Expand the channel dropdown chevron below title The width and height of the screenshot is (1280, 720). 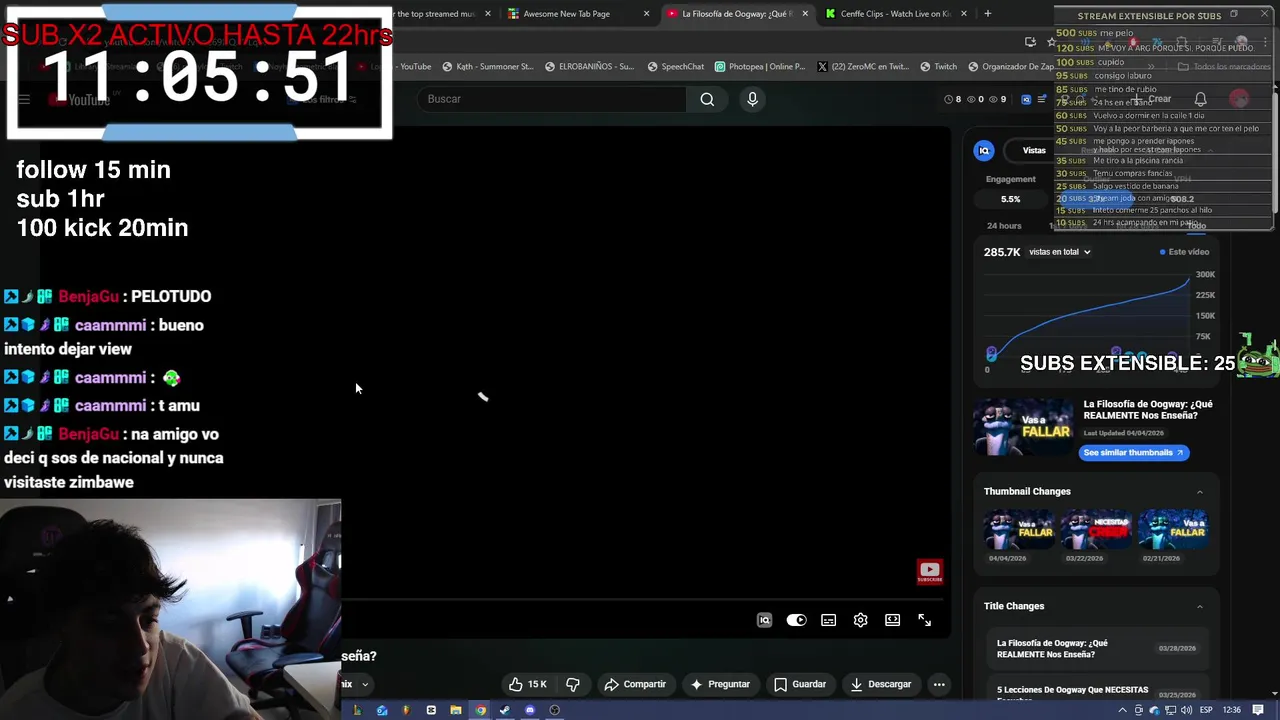365,685
